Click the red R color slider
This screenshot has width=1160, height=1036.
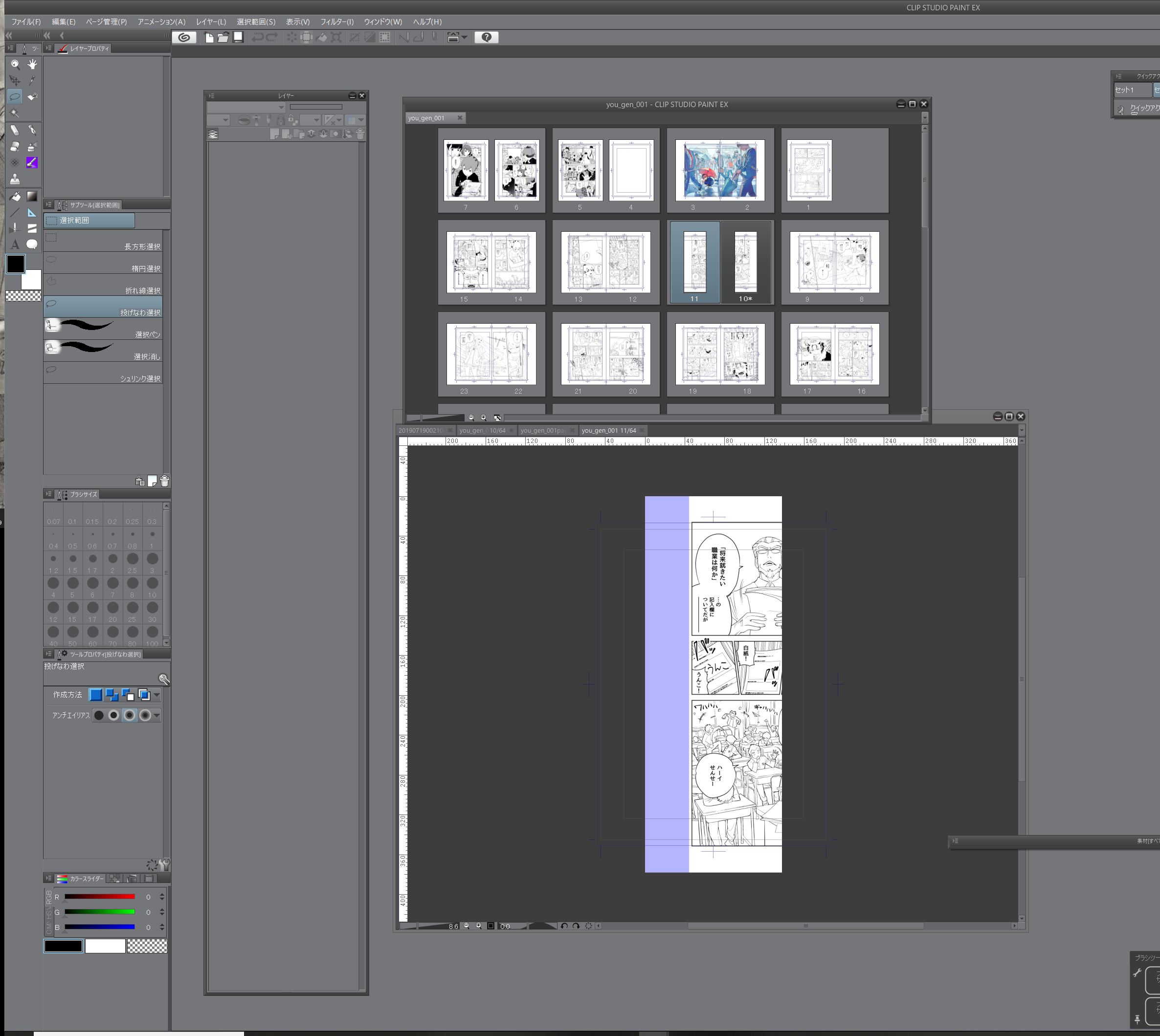pos(100,897)
